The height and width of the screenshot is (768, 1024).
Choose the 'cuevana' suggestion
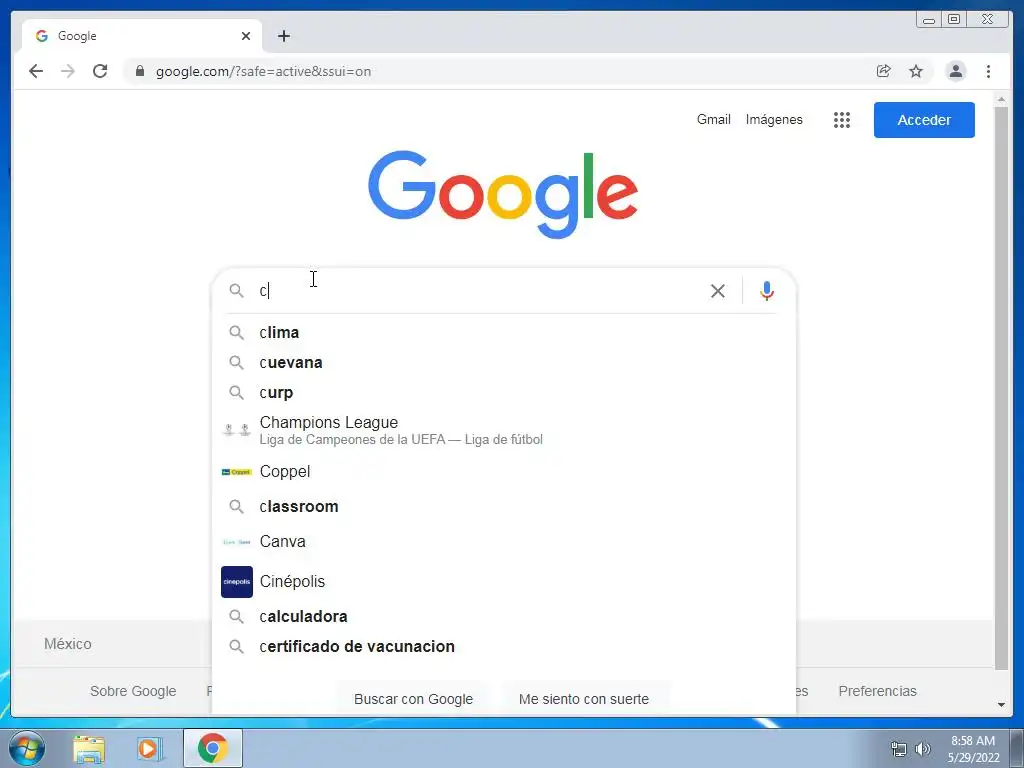pyautogui.click(x=504, y=362)
